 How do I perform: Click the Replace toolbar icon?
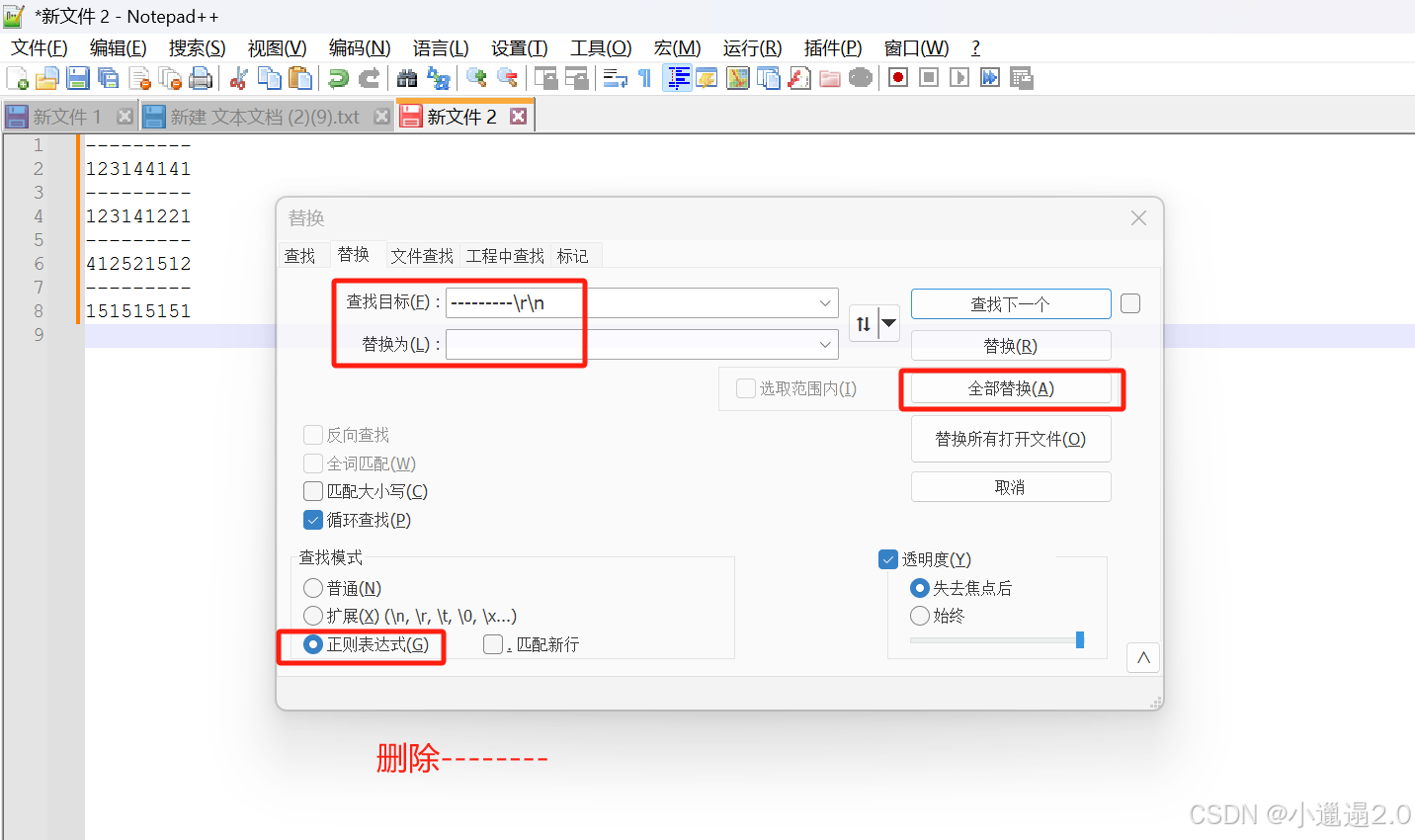click(x=438, y=78)
